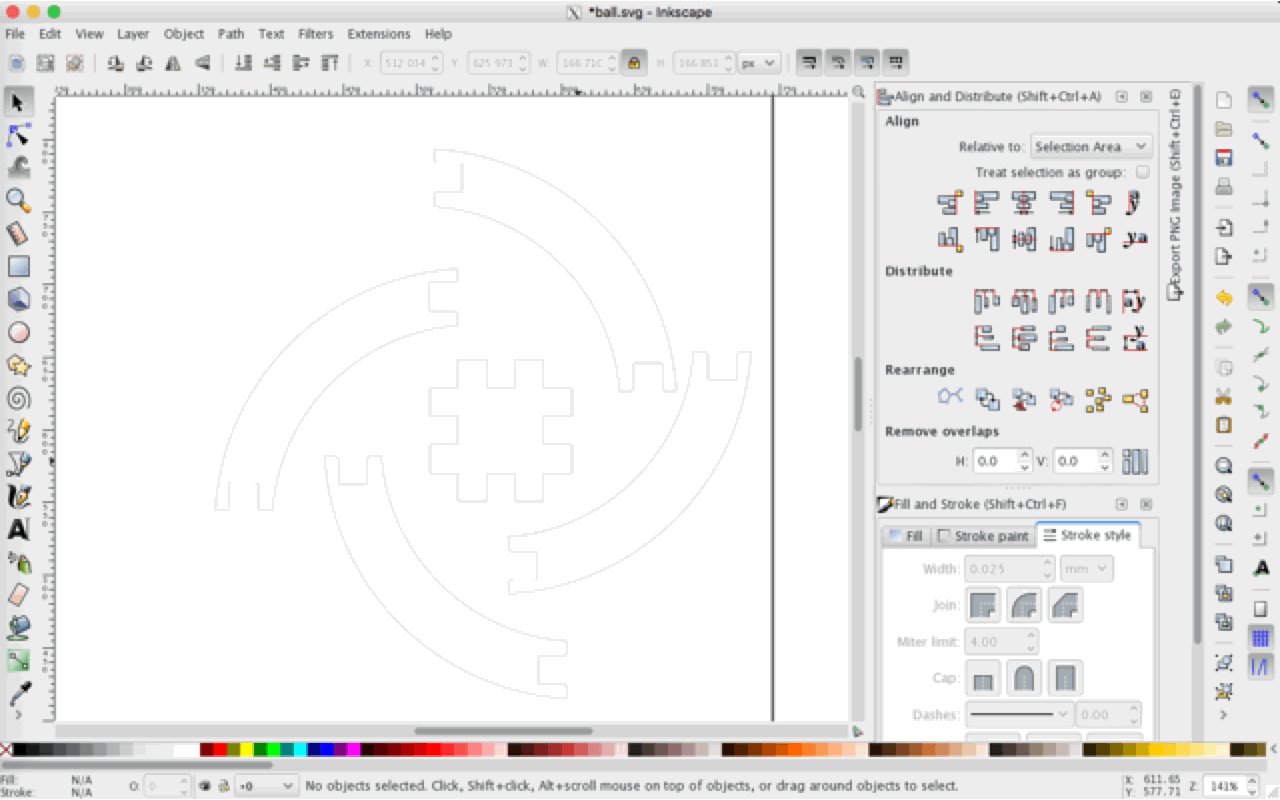1280x800 pixels.
Task: Expand more tools chevron in toolbox
Action: point(18,714)
